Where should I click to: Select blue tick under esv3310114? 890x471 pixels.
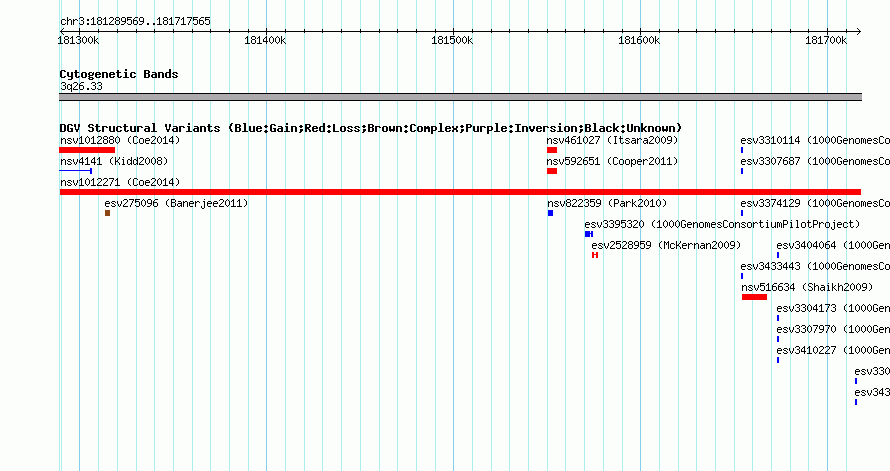[x=742, y=150]
